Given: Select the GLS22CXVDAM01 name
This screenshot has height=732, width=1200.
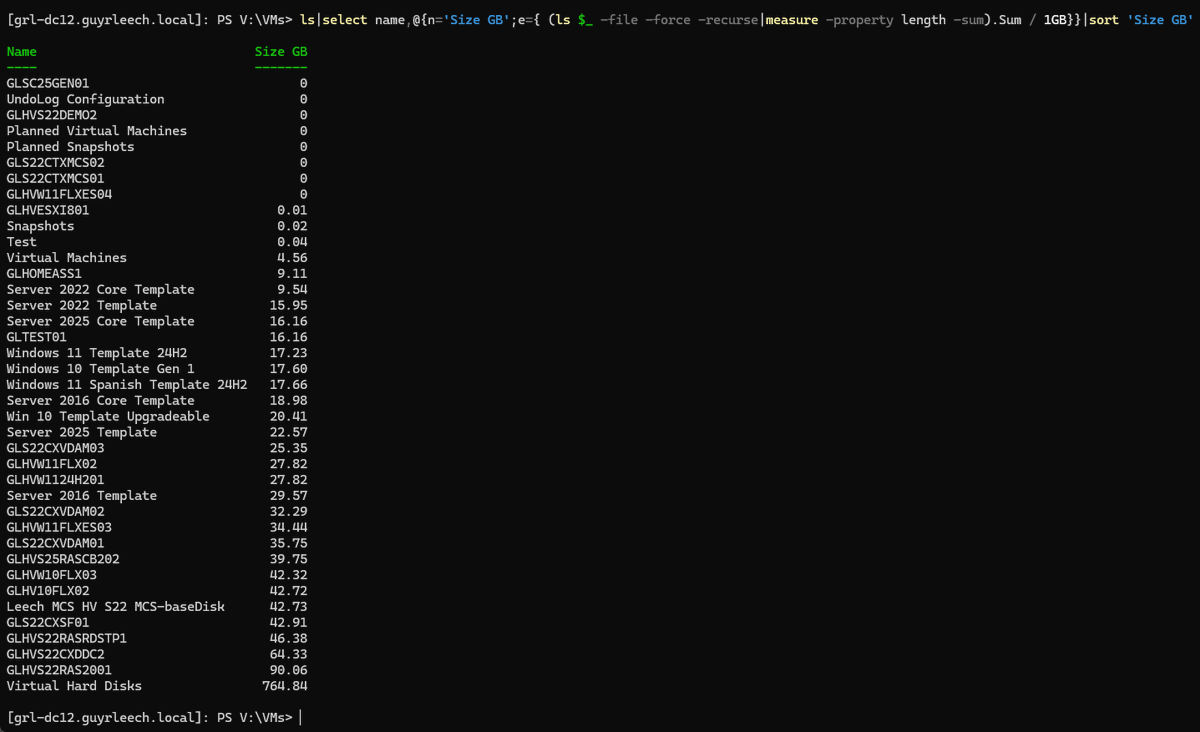Looking at the screenshot, I should [55, 544].
